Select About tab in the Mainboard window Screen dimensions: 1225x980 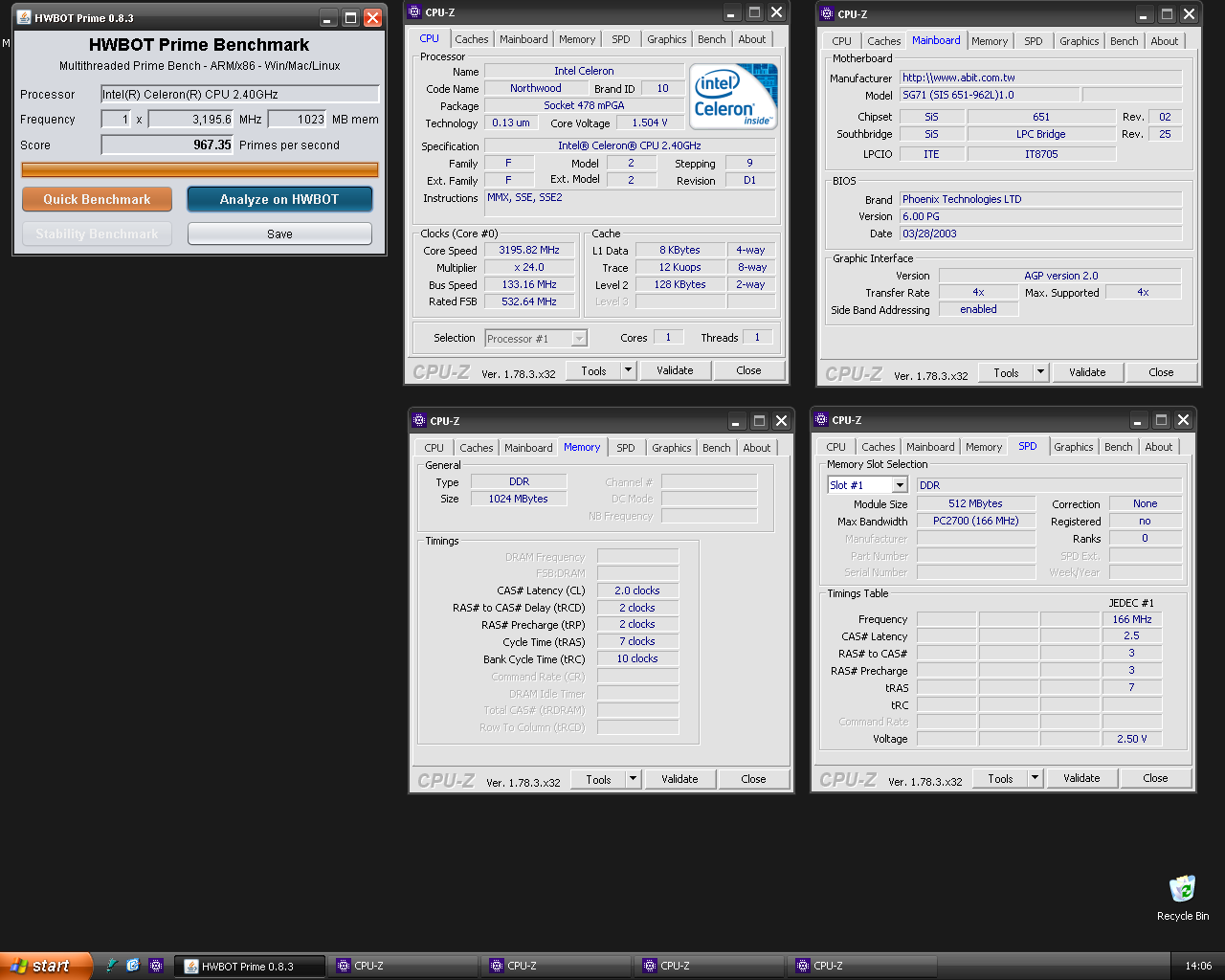click(1164, 41)
